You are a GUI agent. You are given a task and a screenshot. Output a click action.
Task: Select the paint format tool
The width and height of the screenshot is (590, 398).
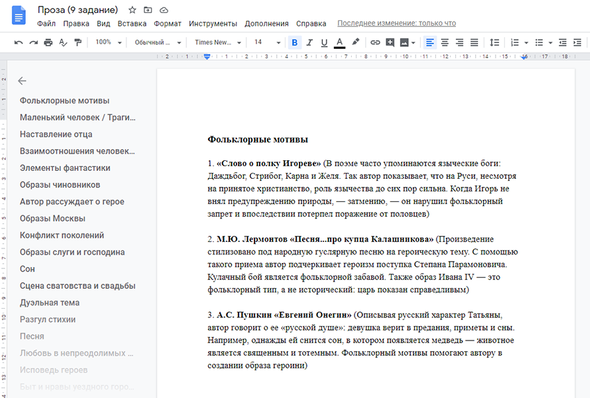click(78, 43)
